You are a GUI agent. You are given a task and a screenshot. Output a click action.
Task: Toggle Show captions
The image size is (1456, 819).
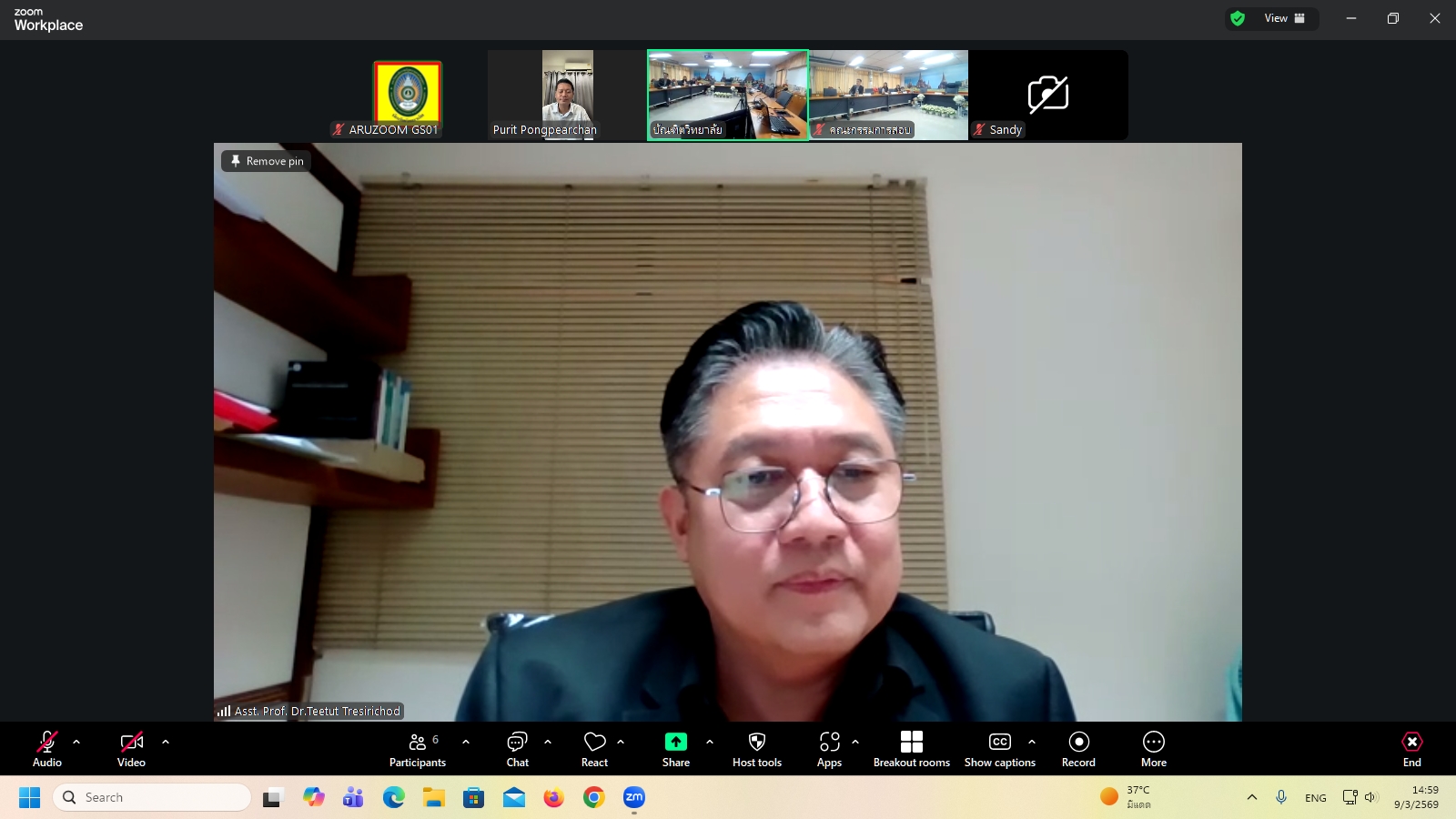999,749
